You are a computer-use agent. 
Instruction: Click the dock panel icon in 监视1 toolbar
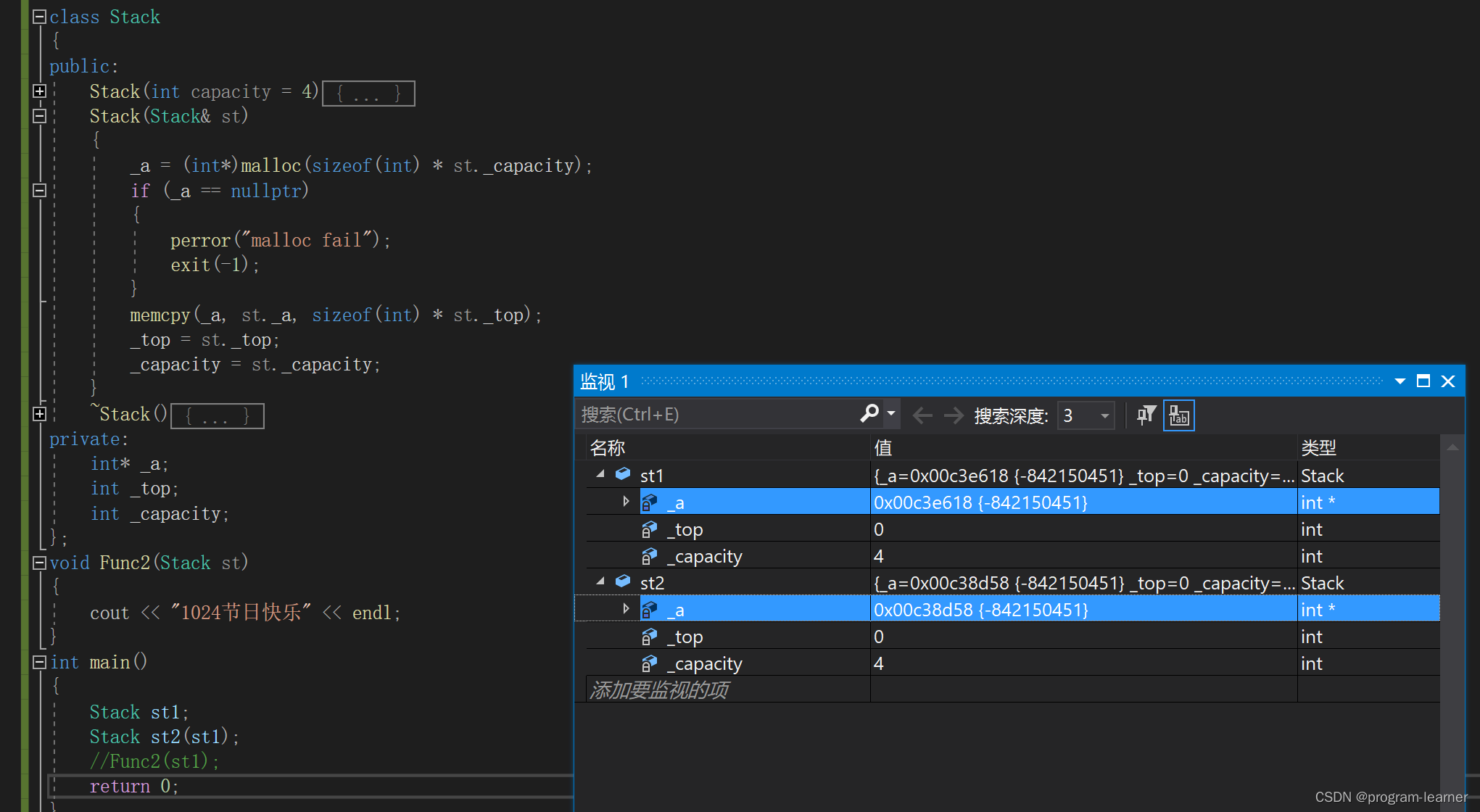[x=1423, y=380]
